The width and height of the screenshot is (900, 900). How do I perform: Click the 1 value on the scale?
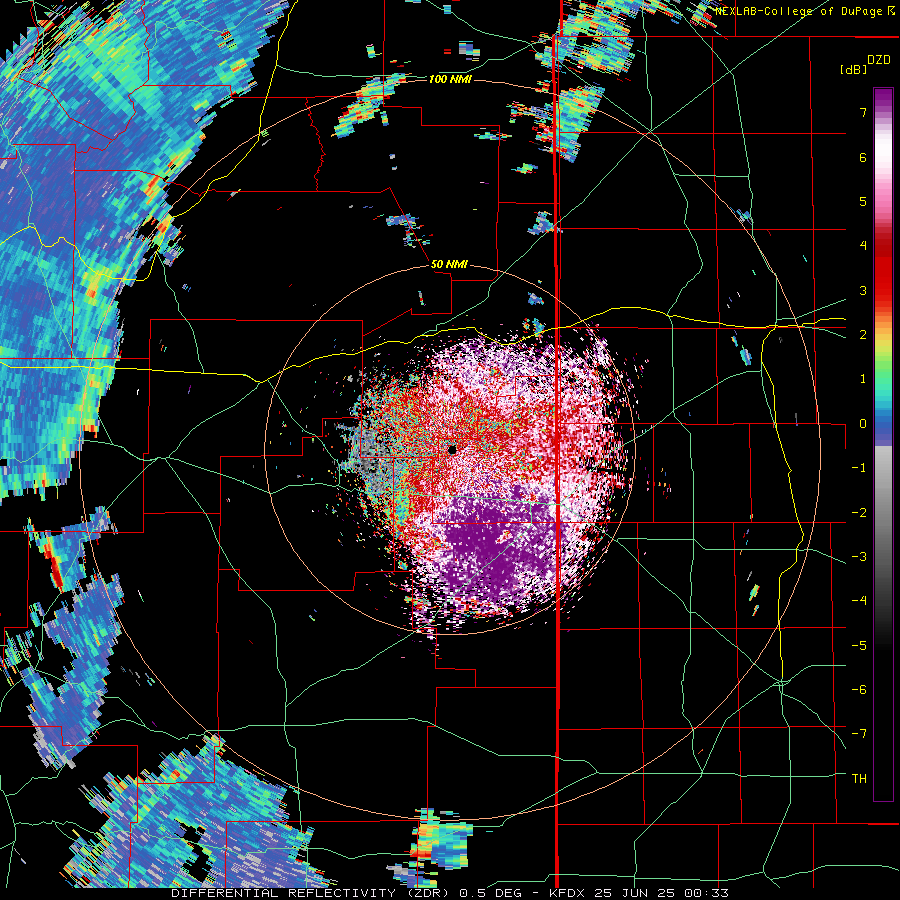tap(863, 379)
